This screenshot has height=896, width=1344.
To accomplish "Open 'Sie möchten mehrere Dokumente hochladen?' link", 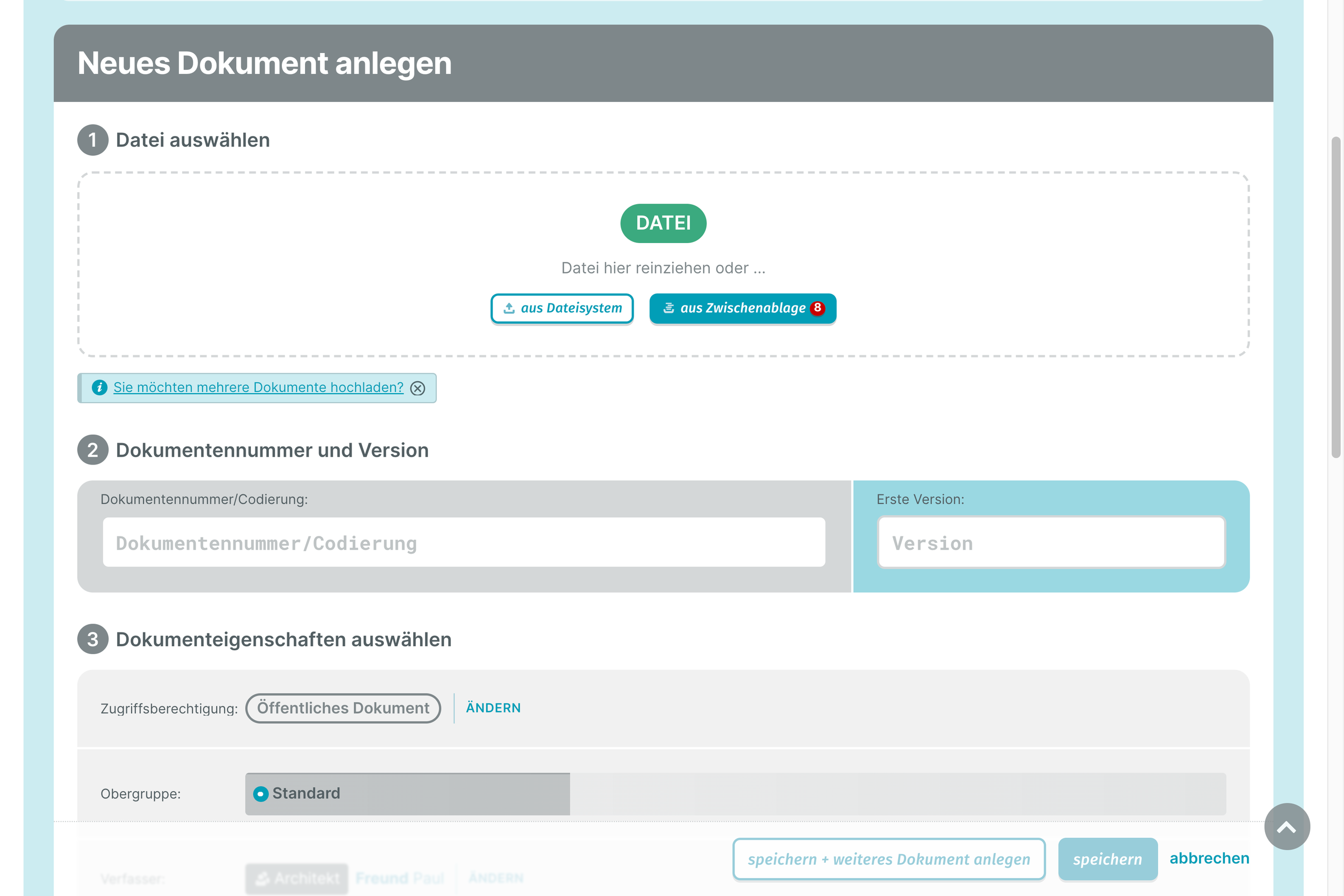I will point(258,387).
